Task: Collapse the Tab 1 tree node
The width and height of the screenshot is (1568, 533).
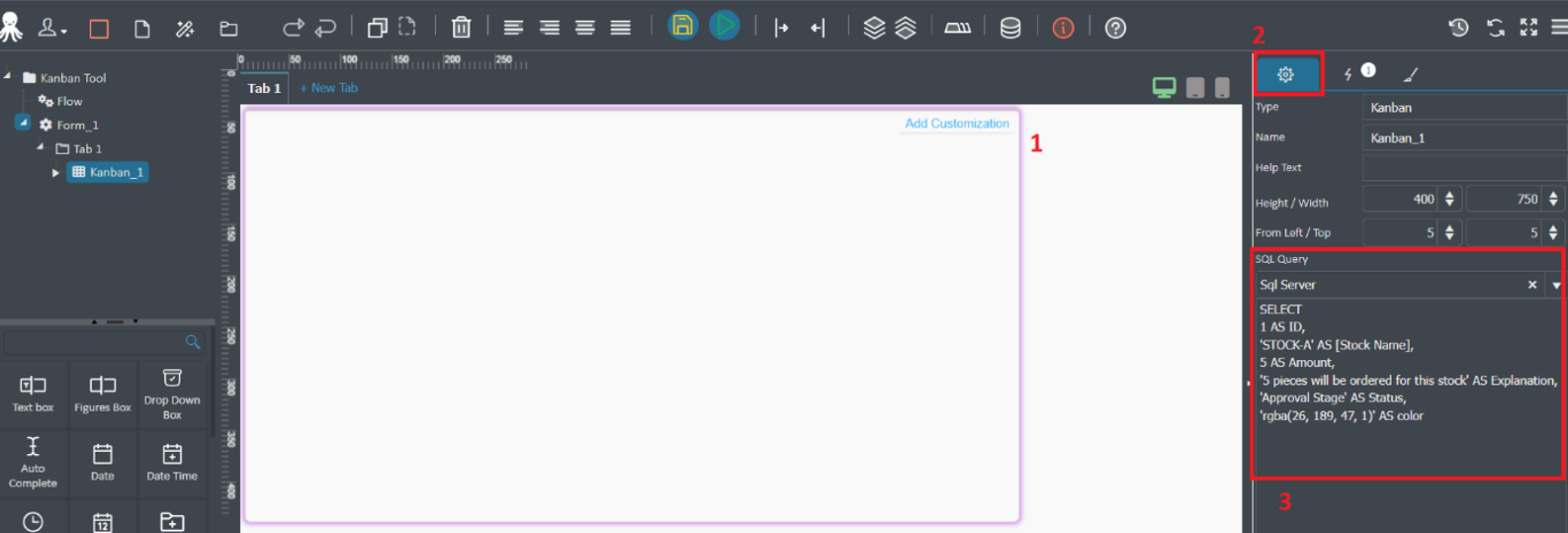Action: point(41,146)
